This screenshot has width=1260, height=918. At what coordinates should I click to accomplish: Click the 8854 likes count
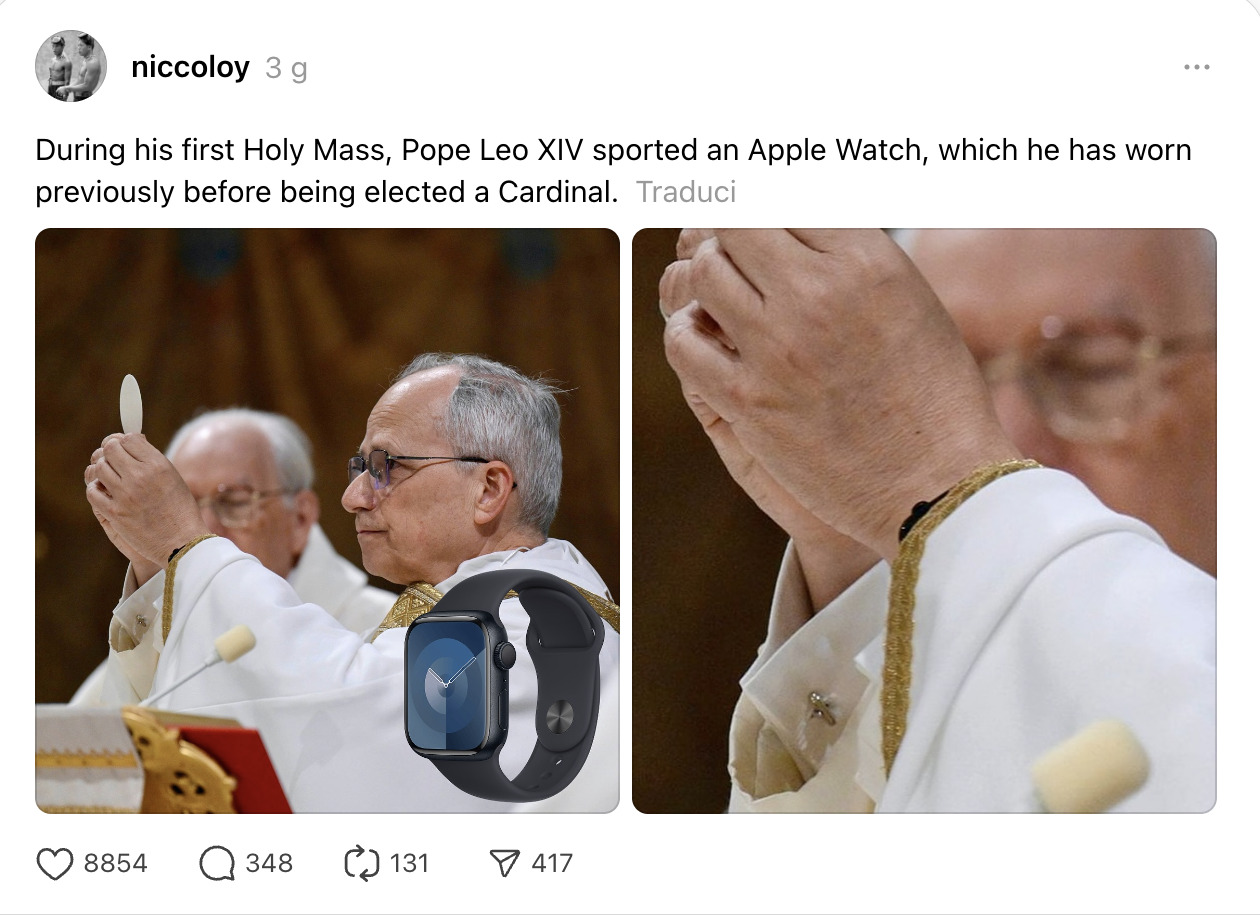click(115, 864)
